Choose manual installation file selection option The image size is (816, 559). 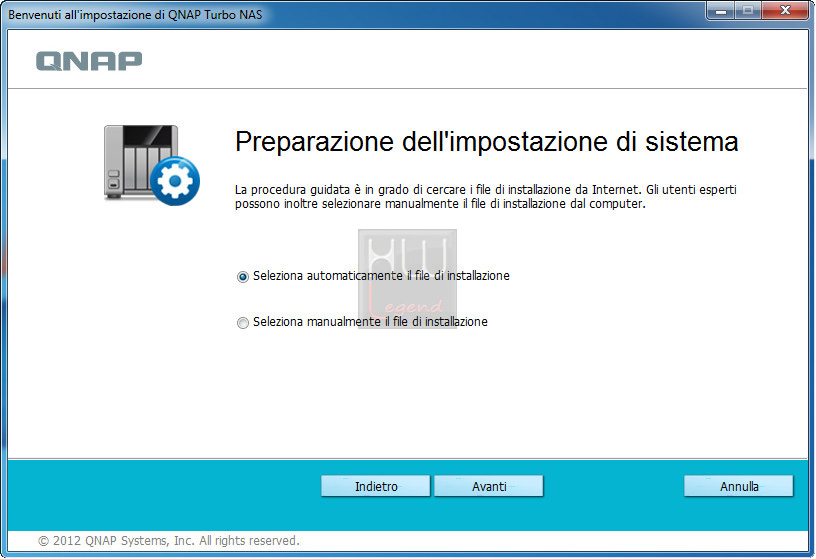coord(243,323)
